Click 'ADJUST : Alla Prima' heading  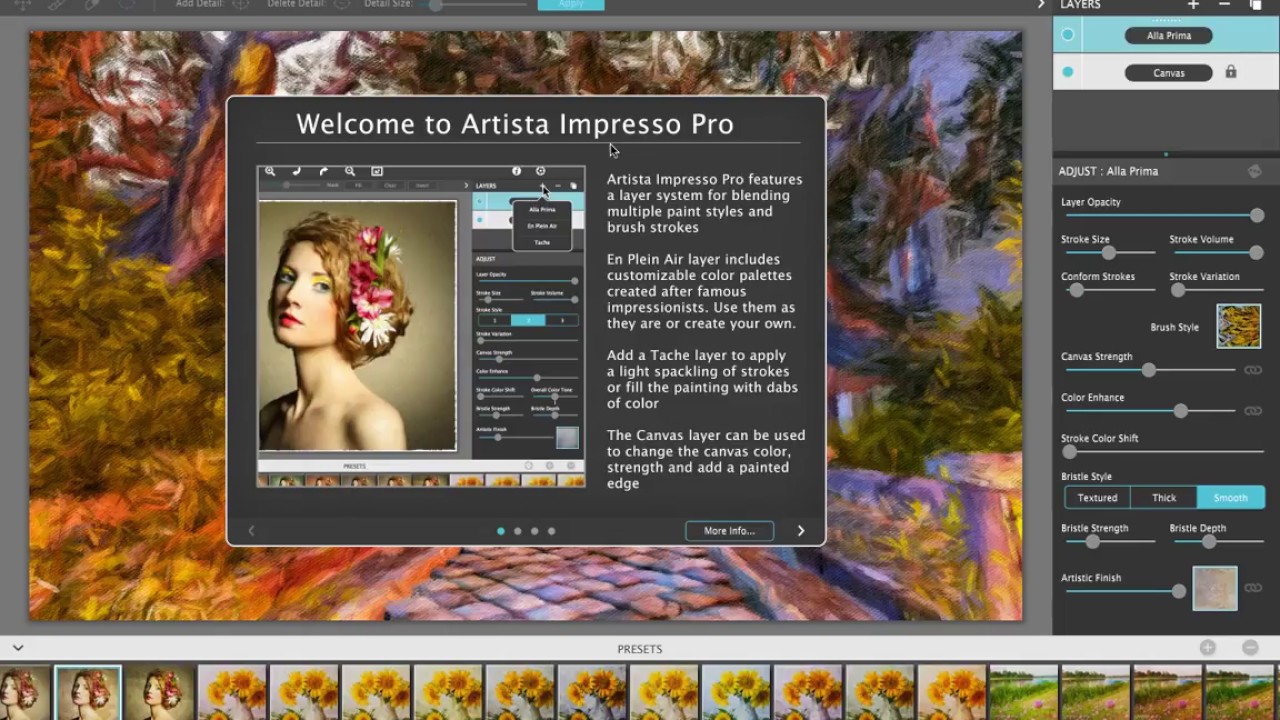click(1109, 171)
